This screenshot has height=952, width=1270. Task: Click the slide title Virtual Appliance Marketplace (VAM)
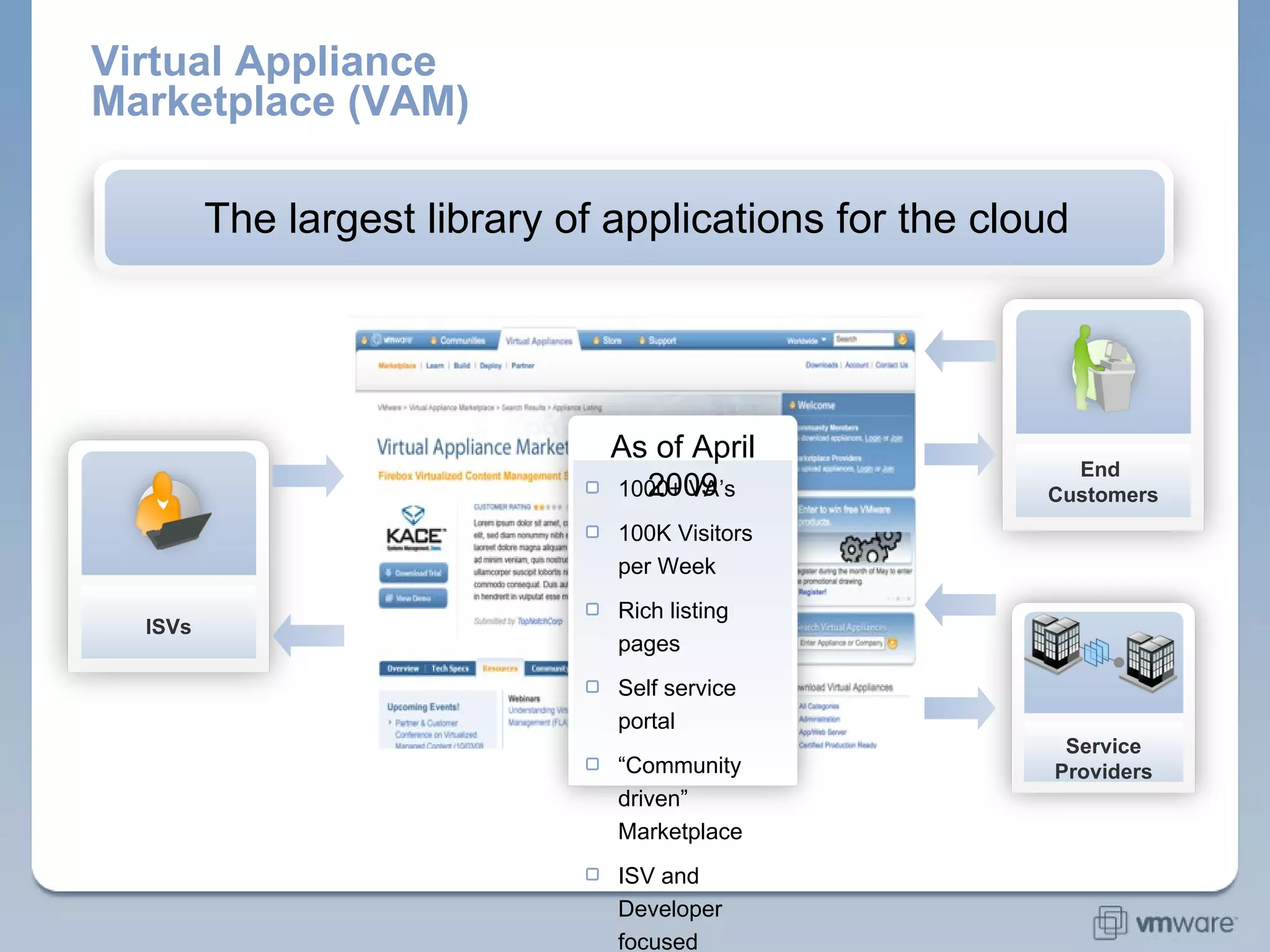tap(280, 81)
